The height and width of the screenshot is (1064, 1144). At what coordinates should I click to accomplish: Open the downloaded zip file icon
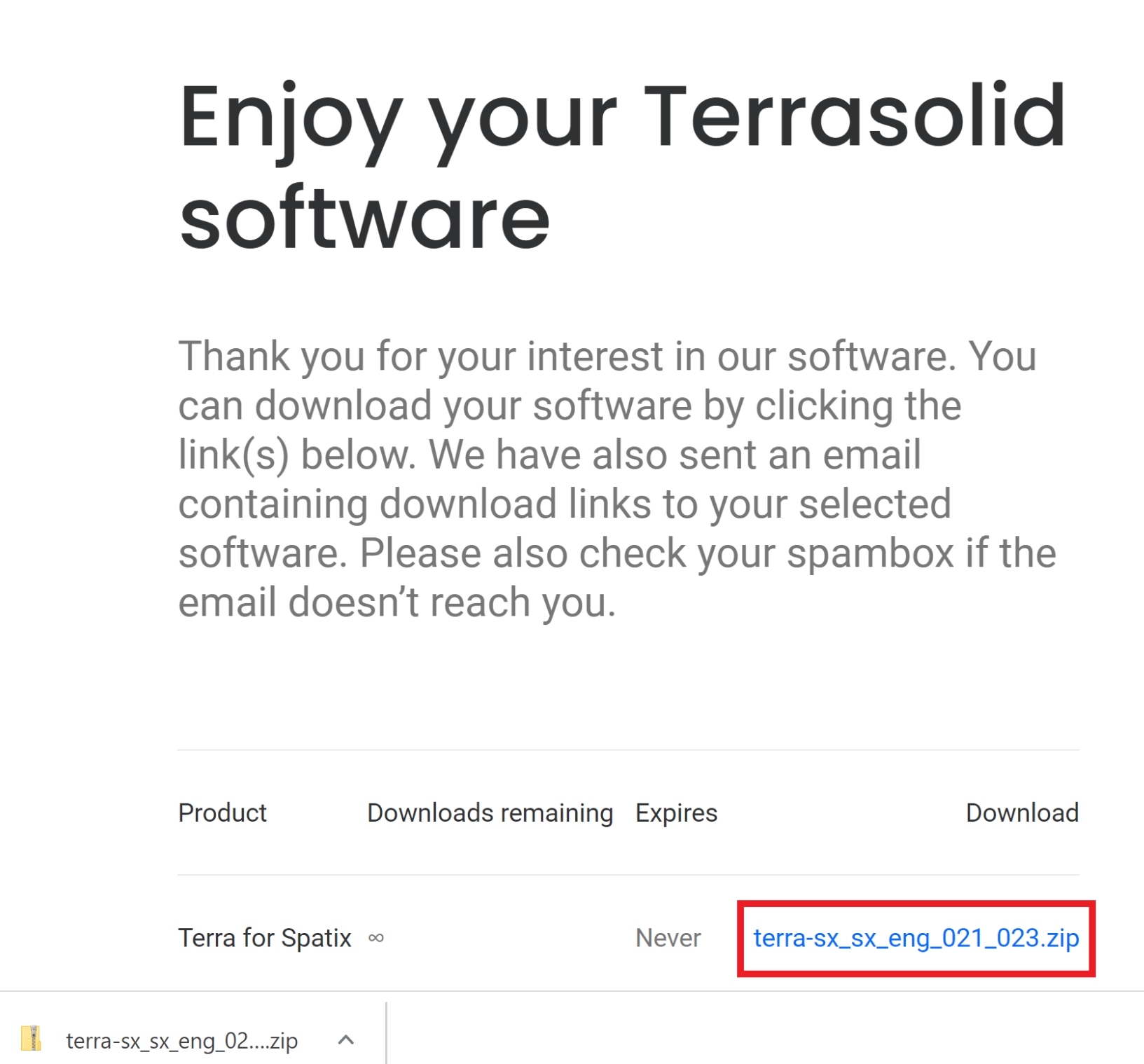coord(31,1039)
